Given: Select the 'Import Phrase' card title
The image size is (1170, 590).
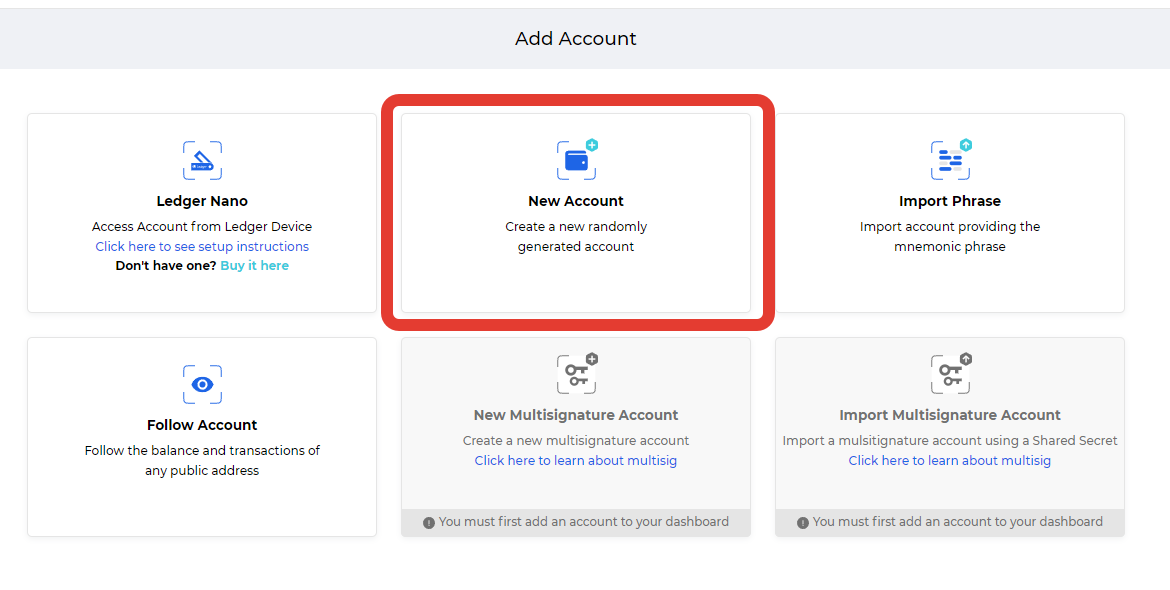Looking at the screenshot, I should click(x=950, y=201).
